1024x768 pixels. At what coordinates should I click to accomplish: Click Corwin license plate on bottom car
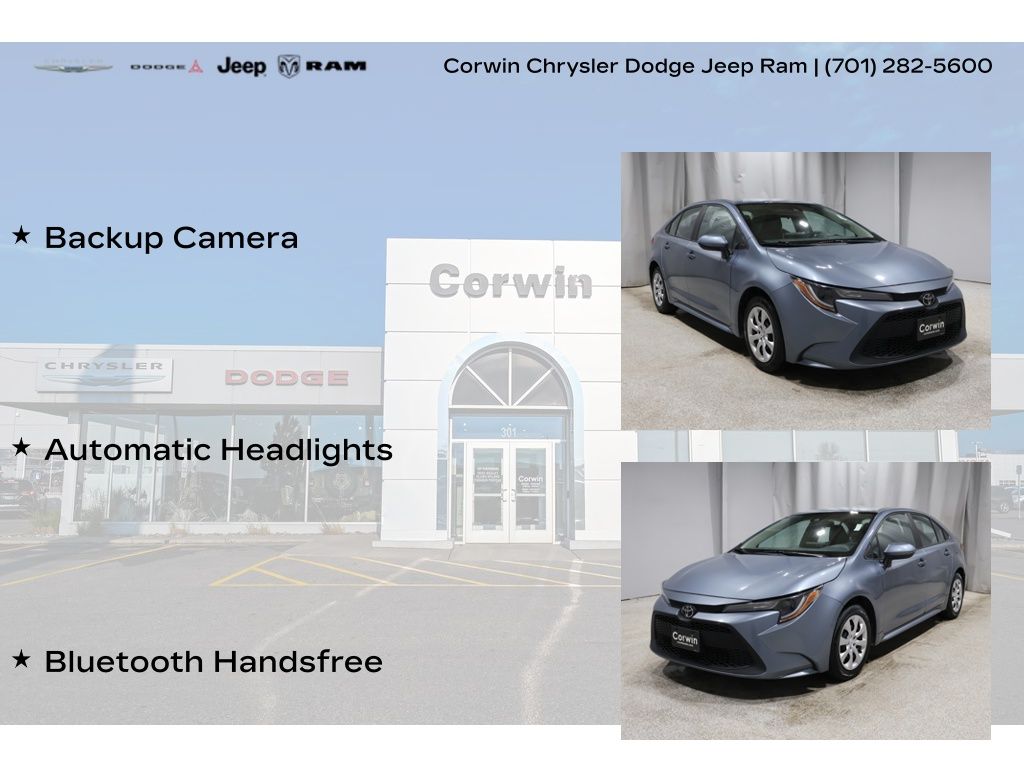pyautogui.click(x=685, y=639)
